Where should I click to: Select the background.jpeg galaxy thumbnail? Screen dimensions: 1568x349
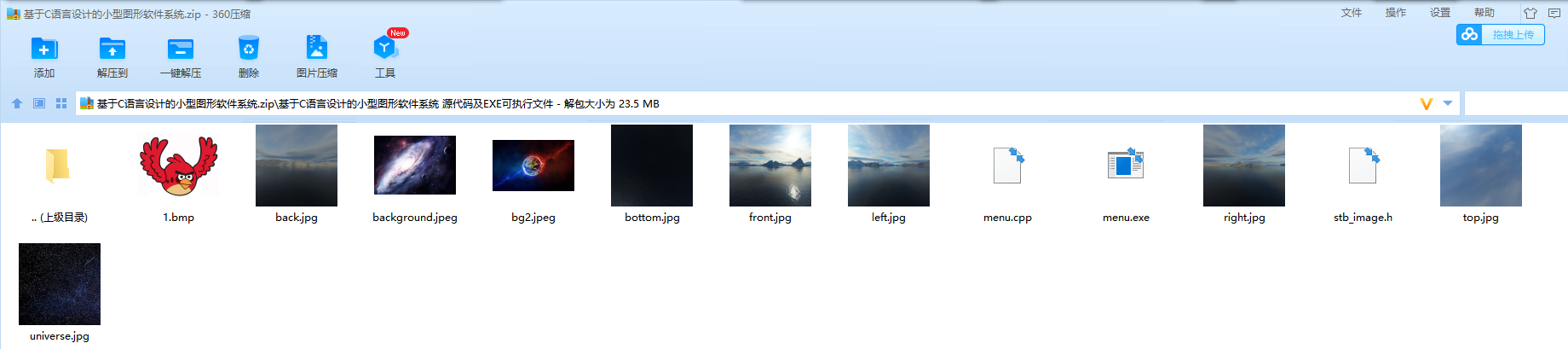[x=415, y=166]
